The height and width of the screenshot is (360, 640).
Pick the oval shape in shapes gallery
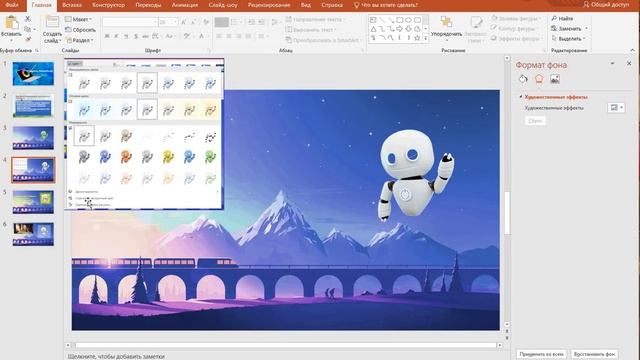(x=408, y=20)
